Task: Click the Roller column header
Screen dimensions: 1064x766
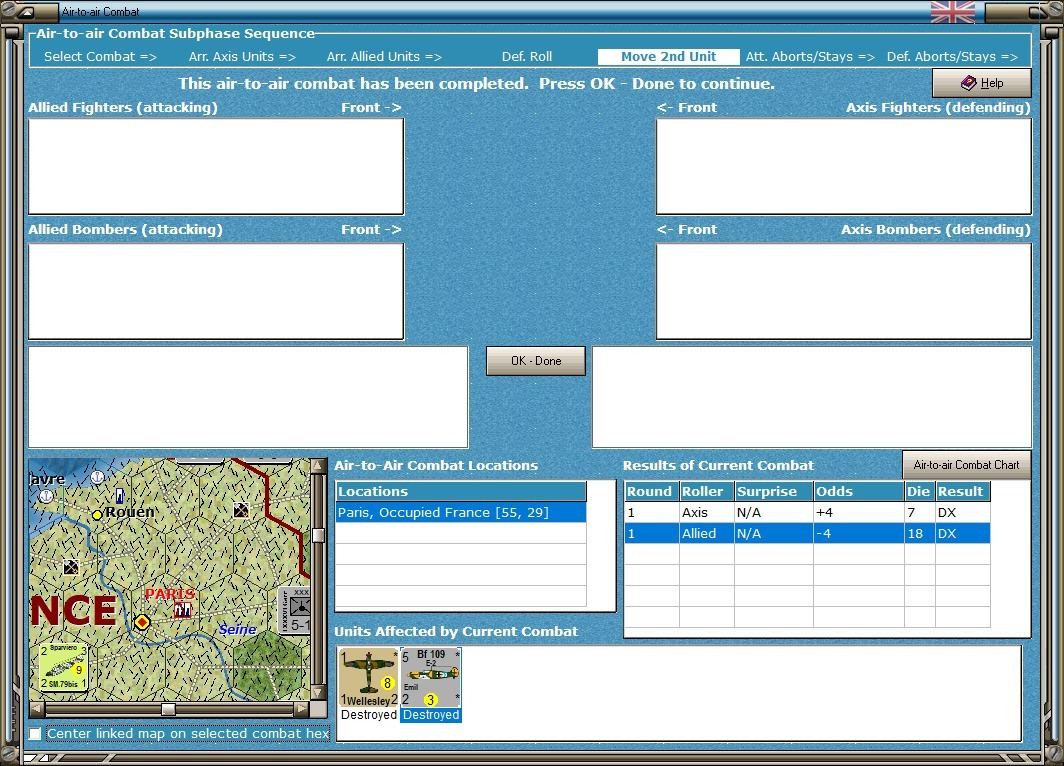Action: click(706, 491)
